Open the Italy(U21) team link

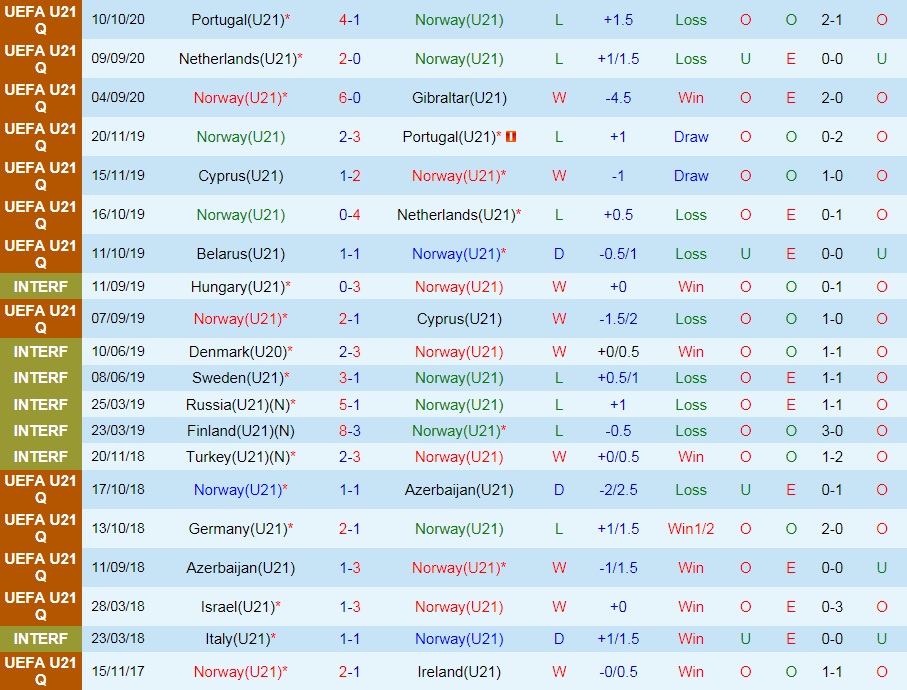[236, 639]
